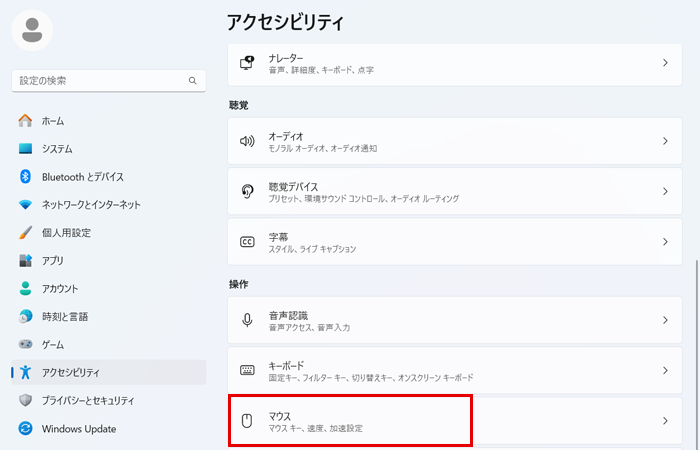Click the hearing devices ear icon

(247, 192)
